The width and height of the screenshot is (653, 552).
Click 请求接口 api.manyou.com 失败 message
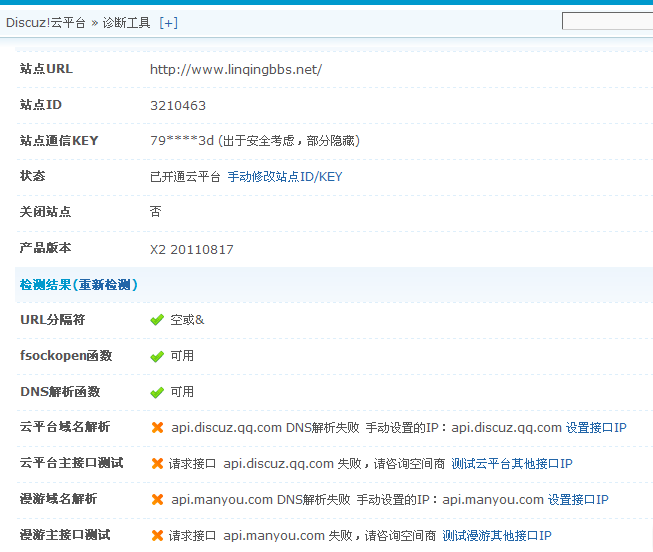261,535
